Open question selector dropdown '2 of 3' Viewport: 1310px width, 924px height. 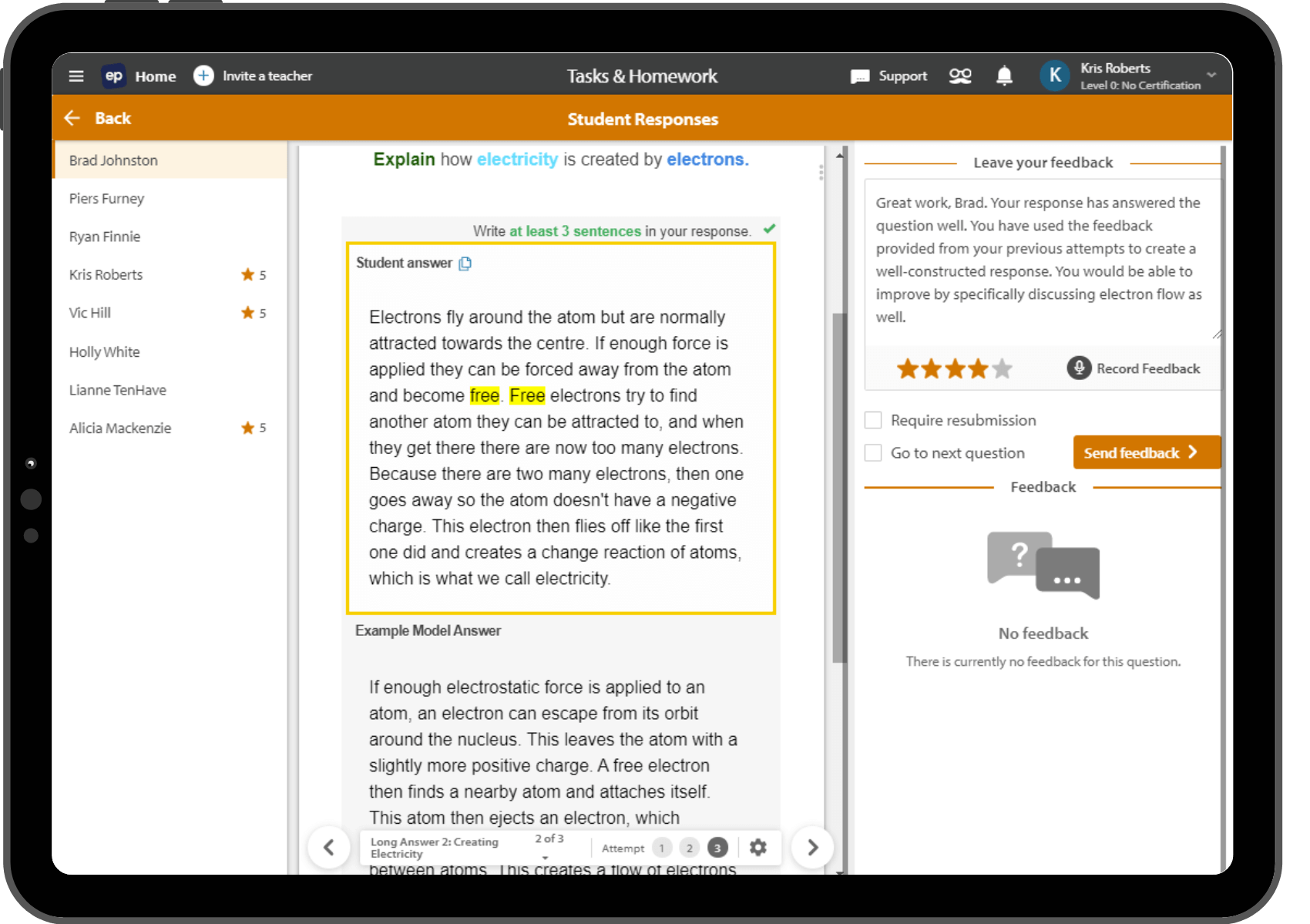coord(549,846)
